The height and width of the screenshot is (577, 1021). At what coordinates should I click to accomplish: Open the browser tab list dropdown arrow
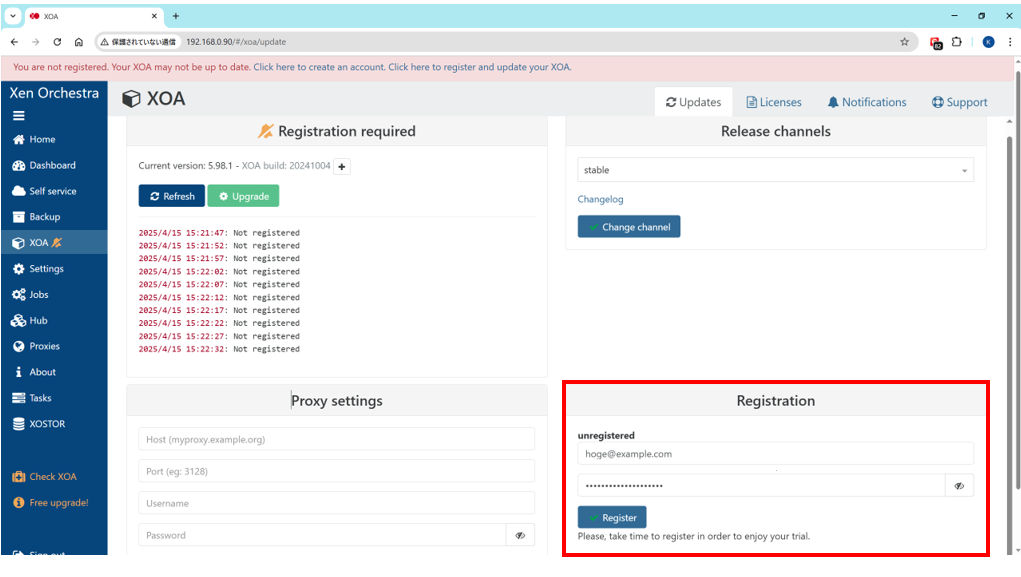pos(13,16)
